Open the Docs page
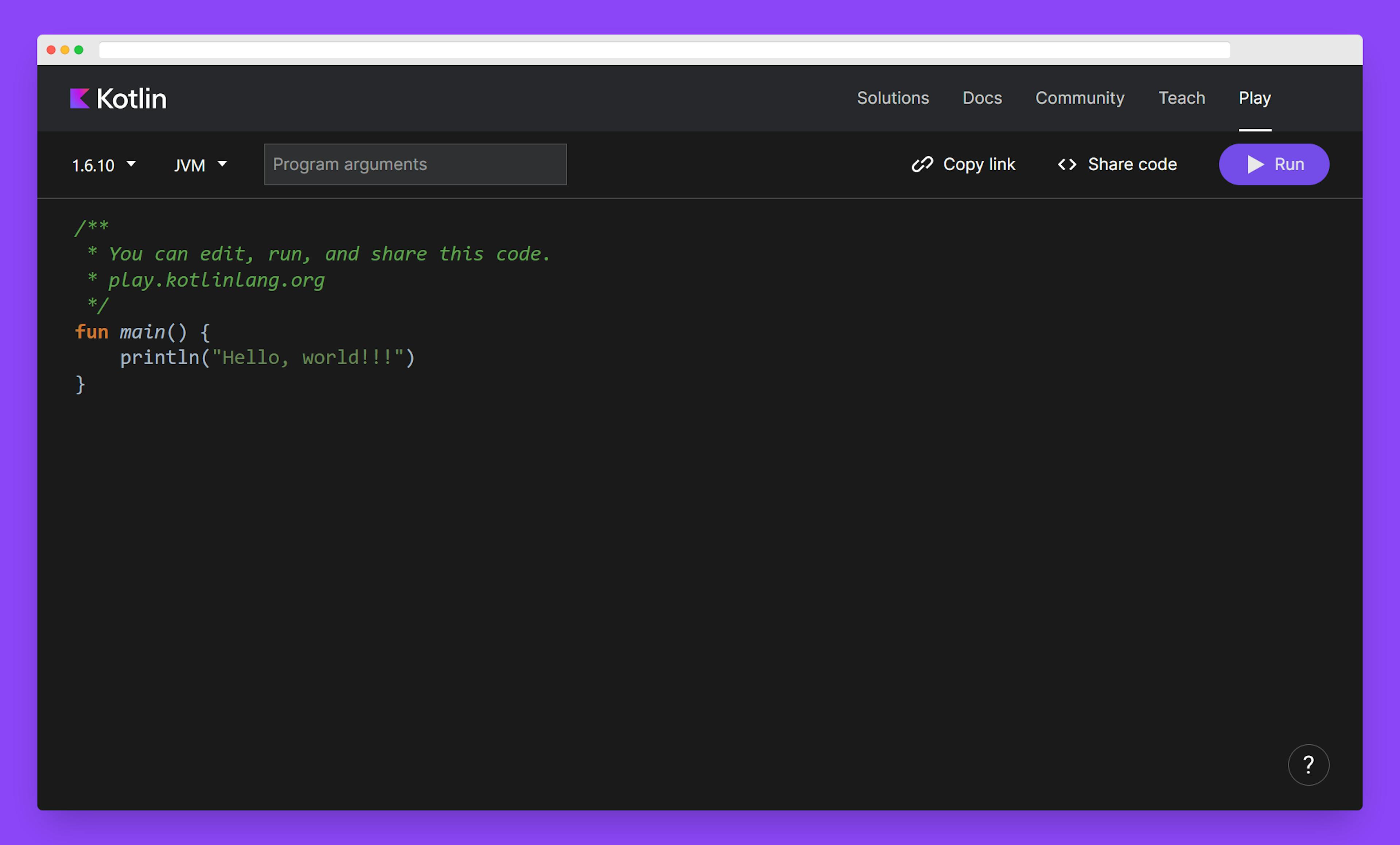 coord(982,98)
